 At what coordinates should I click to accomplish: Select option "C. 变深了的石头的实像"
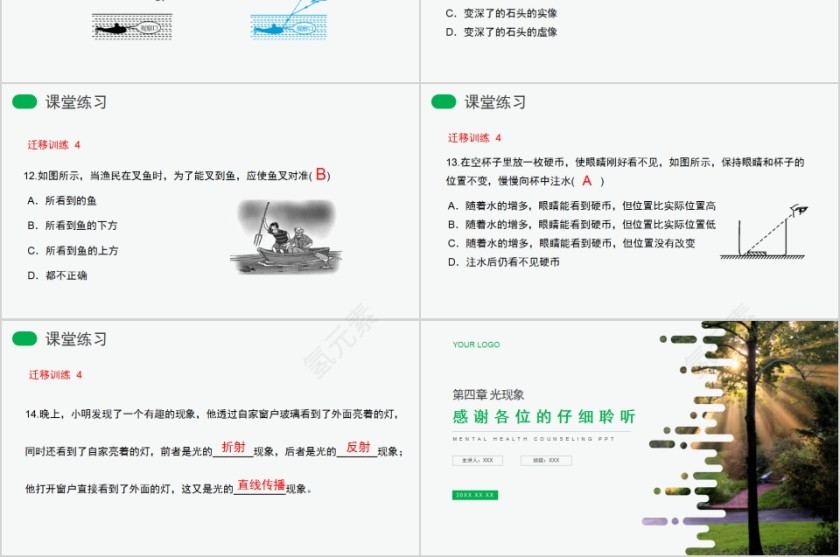[501, 13]
